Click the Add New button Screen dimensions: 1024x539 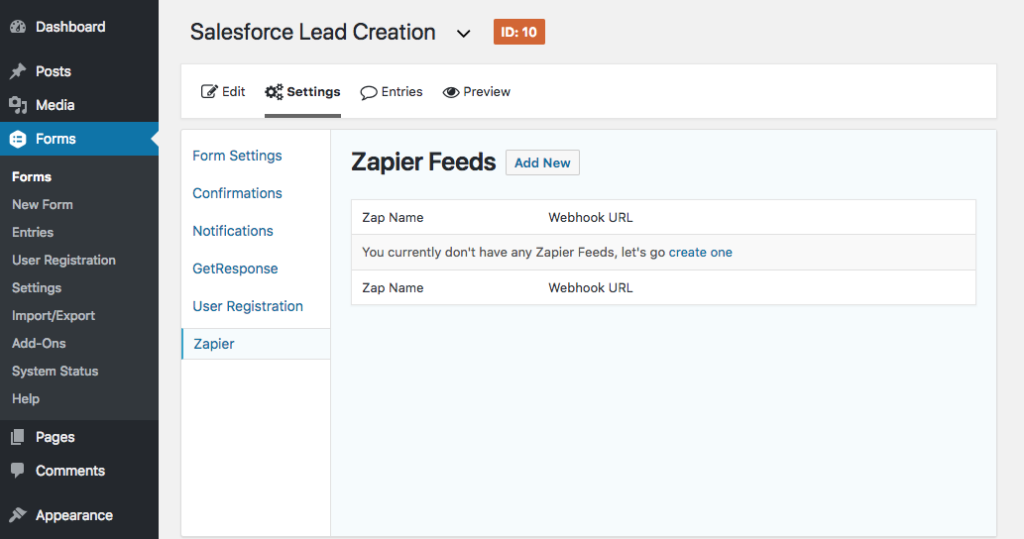pos(542,163)
